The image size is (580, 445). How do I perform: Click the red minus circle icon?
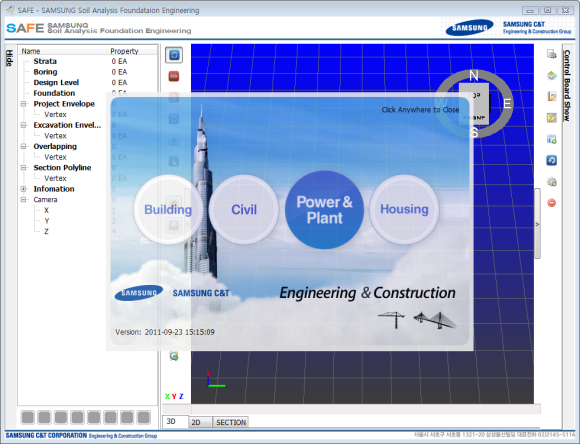click(552, 203)
